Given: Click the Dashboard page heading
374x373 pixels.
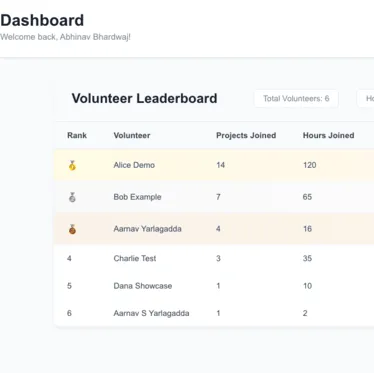Looking at the screenshot, I should 42,20.
